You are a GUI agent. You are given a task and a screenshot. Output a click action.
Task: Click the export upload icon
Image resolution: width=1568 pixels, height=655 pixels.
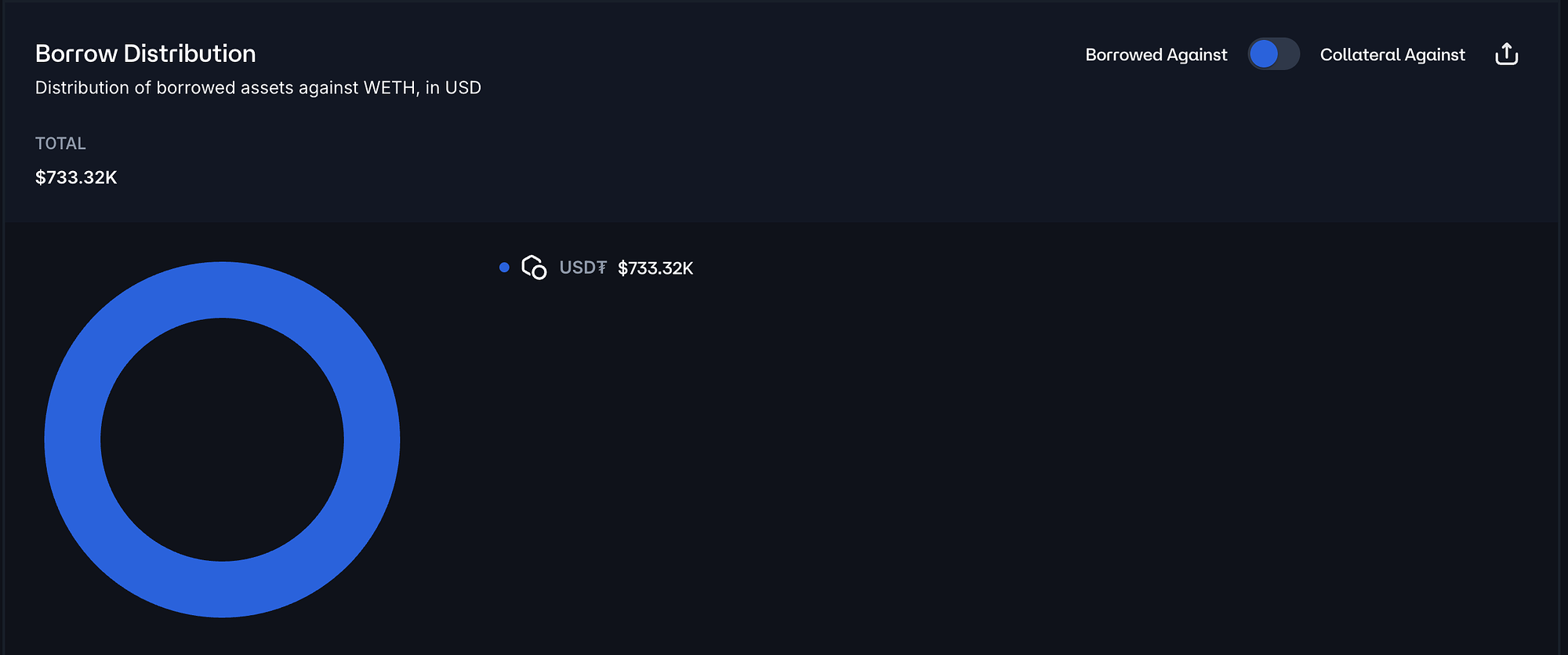[1506, 54]
